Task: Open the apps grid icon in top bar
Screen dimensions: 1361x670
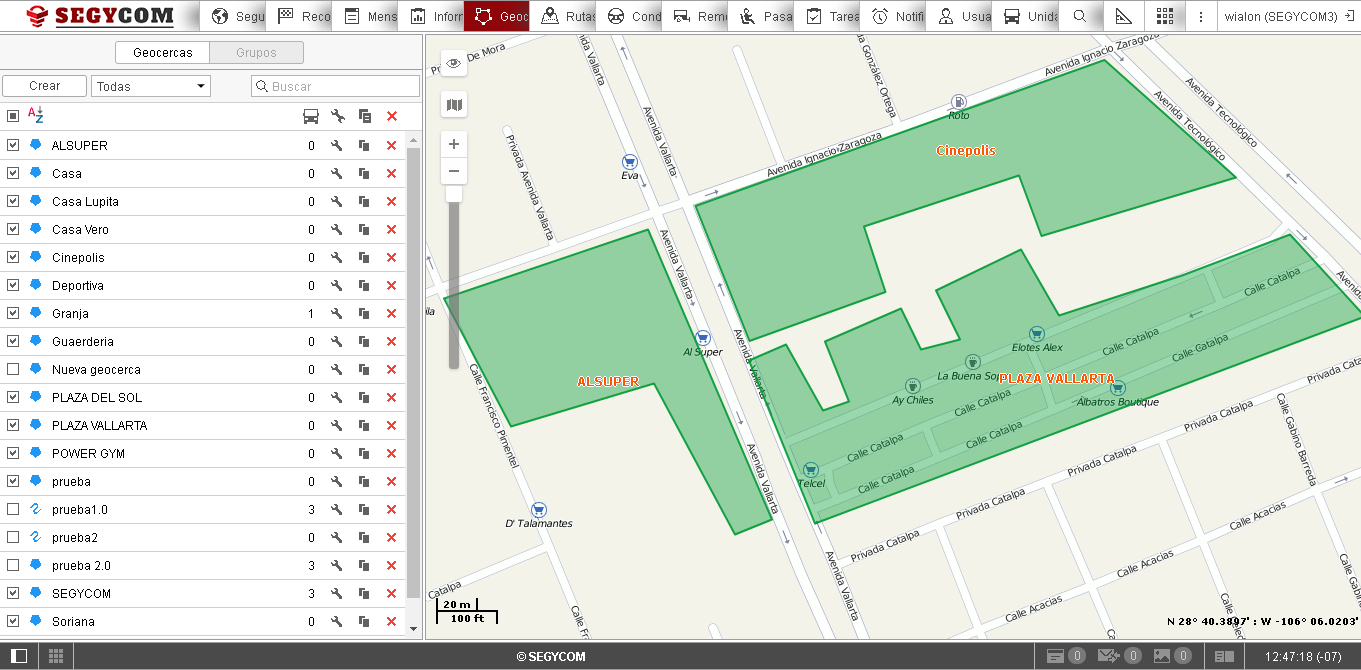Action: click(1164, 16)
